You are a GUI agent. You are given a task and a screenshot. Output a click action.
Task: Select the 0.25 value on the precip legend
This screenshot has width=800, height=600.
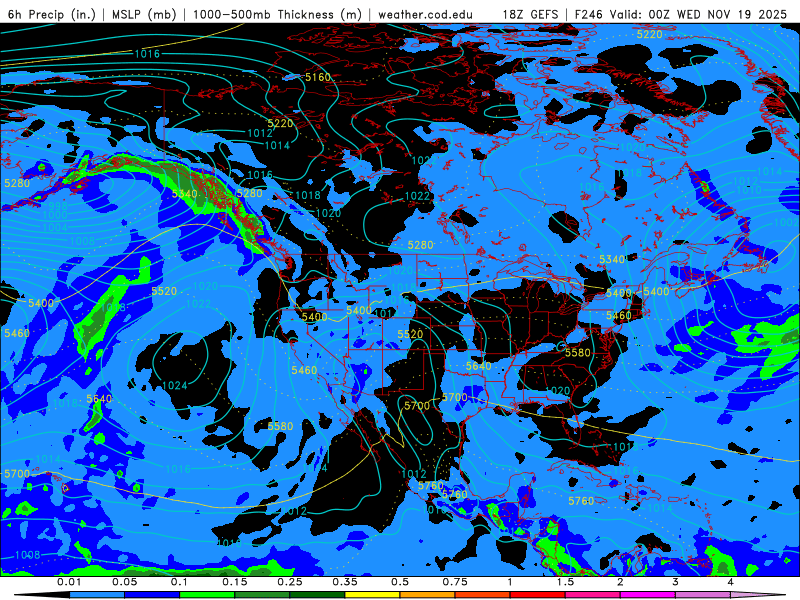tap(290, 582)
